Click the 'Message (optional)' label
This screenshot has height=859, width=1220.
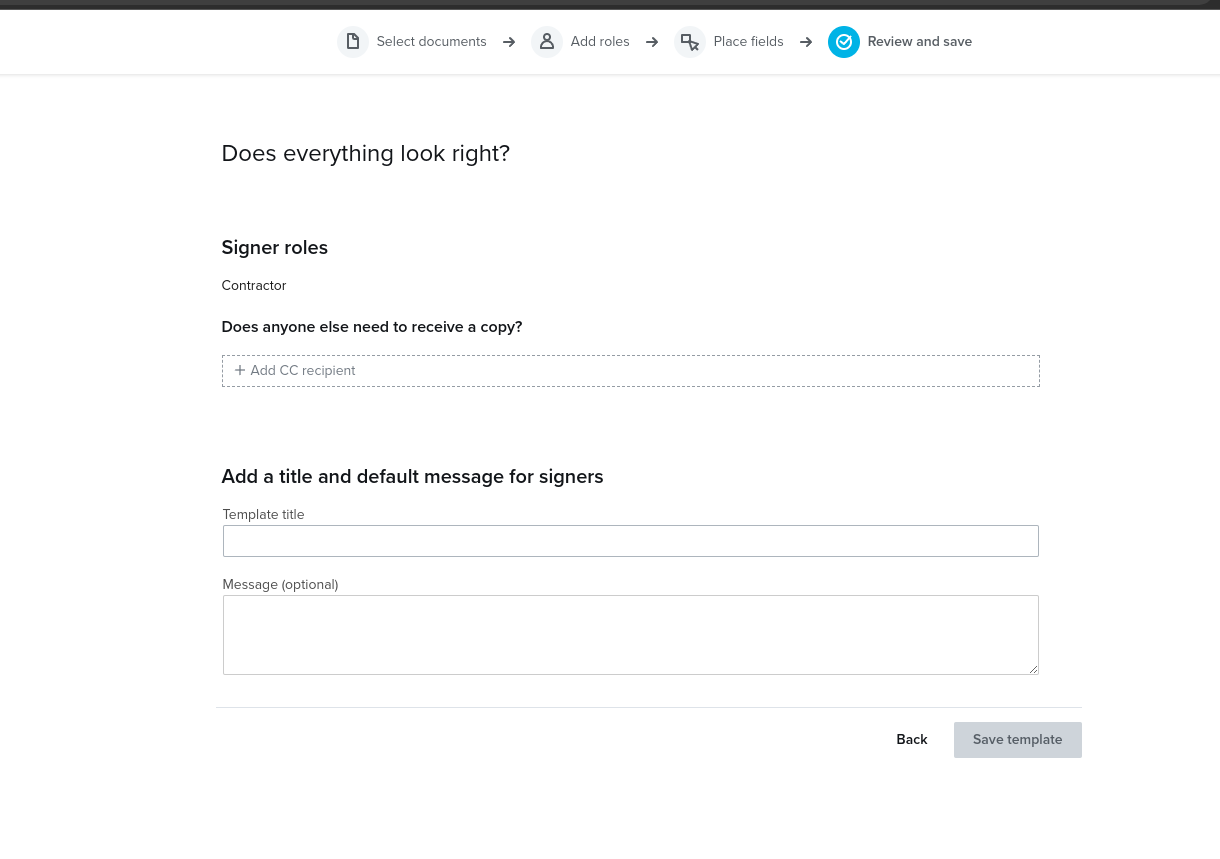point(280,585)
